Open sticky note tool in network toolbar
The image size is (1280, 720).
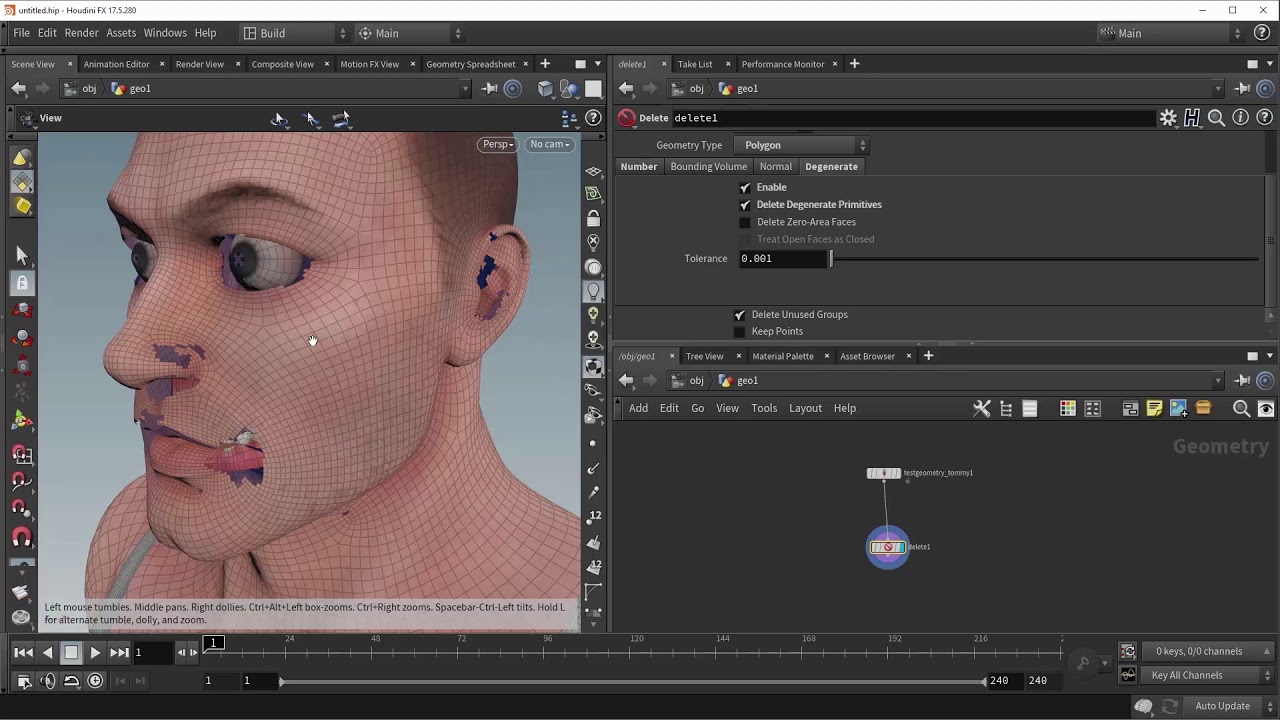tap(1154, 408)
